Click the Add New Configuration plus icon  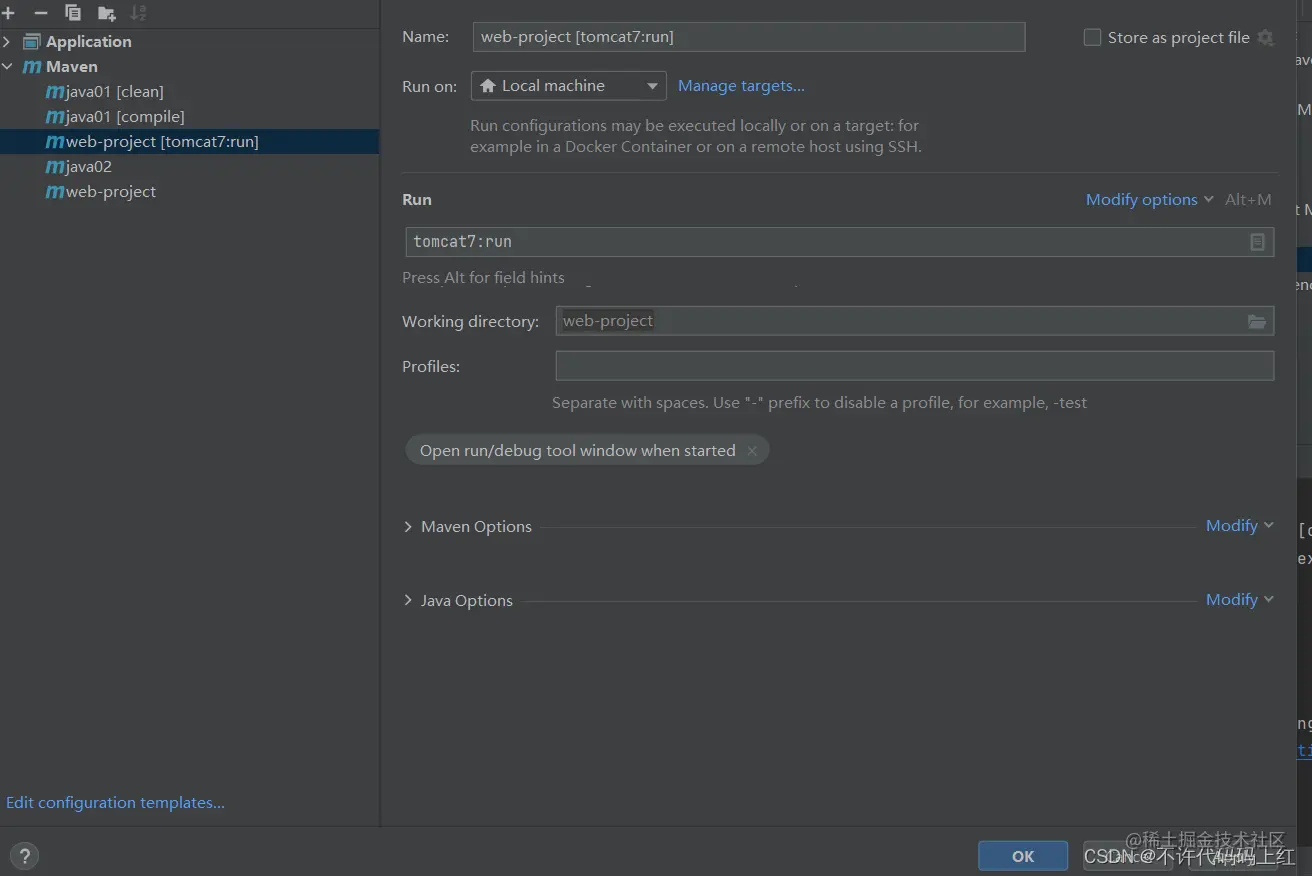[9, 13]
